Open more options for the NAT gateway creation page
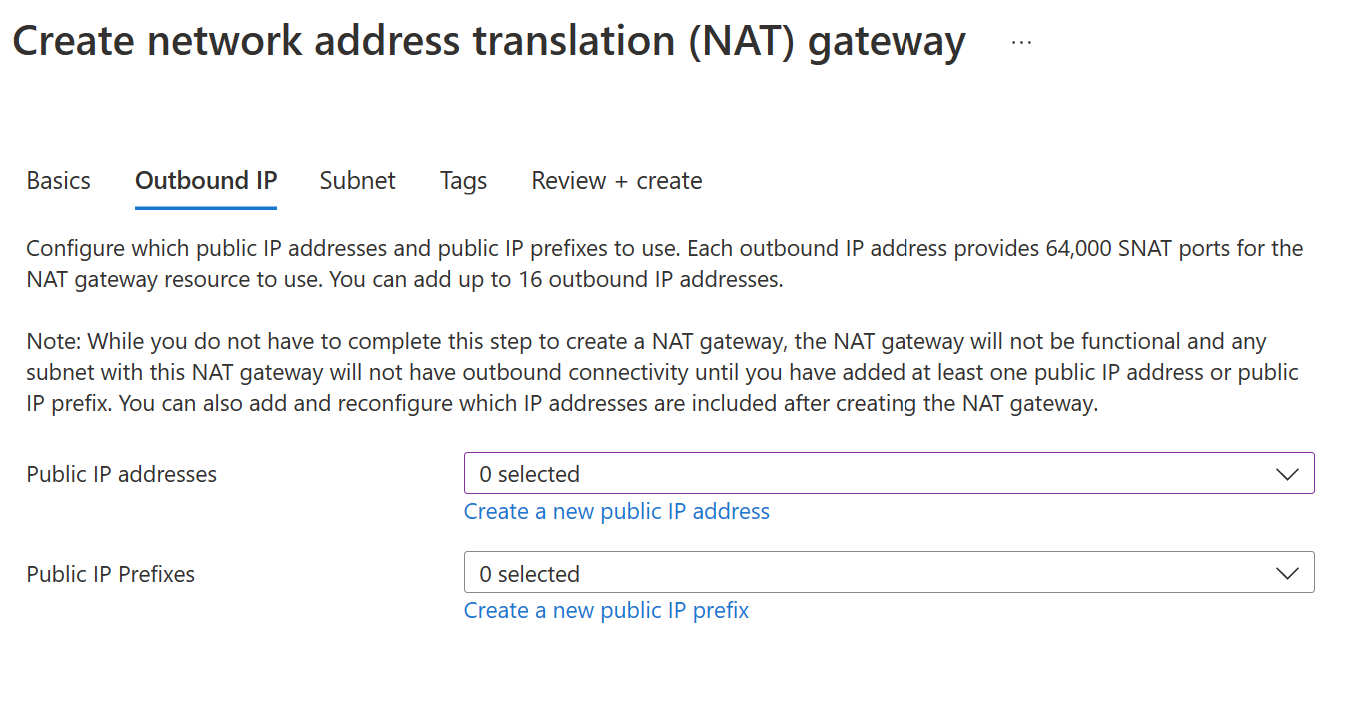The height and width of the screenshot is (719, 1363). 1021,41
